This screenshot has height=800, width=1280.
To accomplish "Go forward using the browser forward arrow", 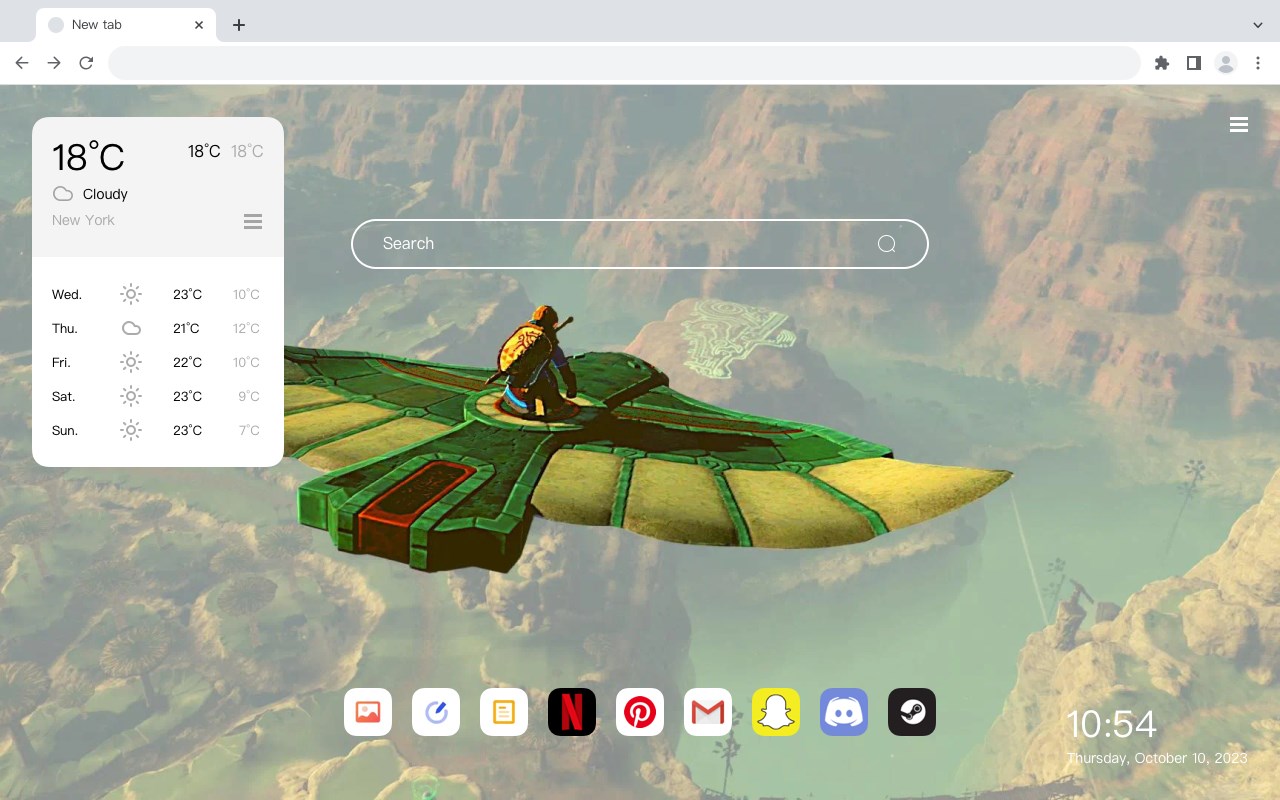I will click(x=54, y=63).
